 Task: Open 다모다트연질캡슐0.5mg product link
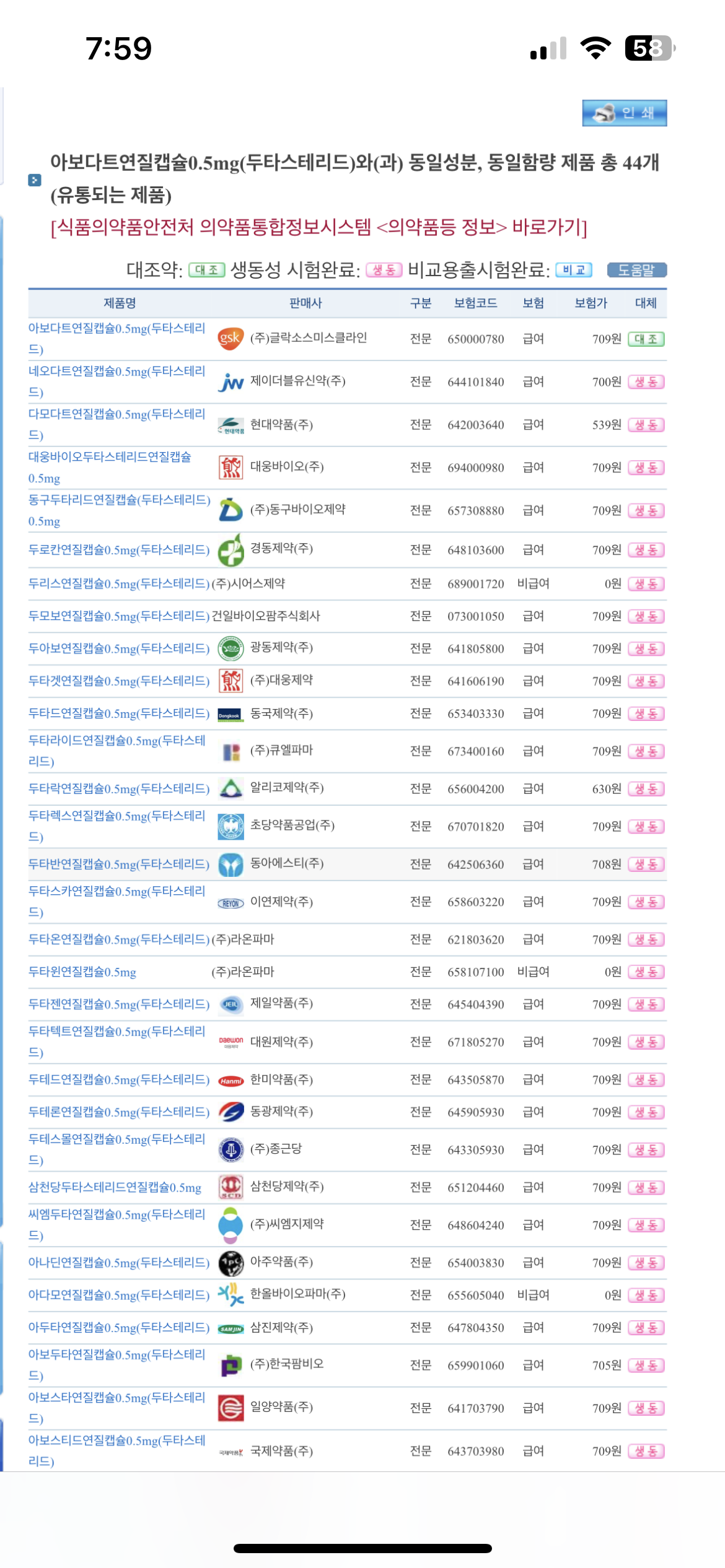[117, 424]
